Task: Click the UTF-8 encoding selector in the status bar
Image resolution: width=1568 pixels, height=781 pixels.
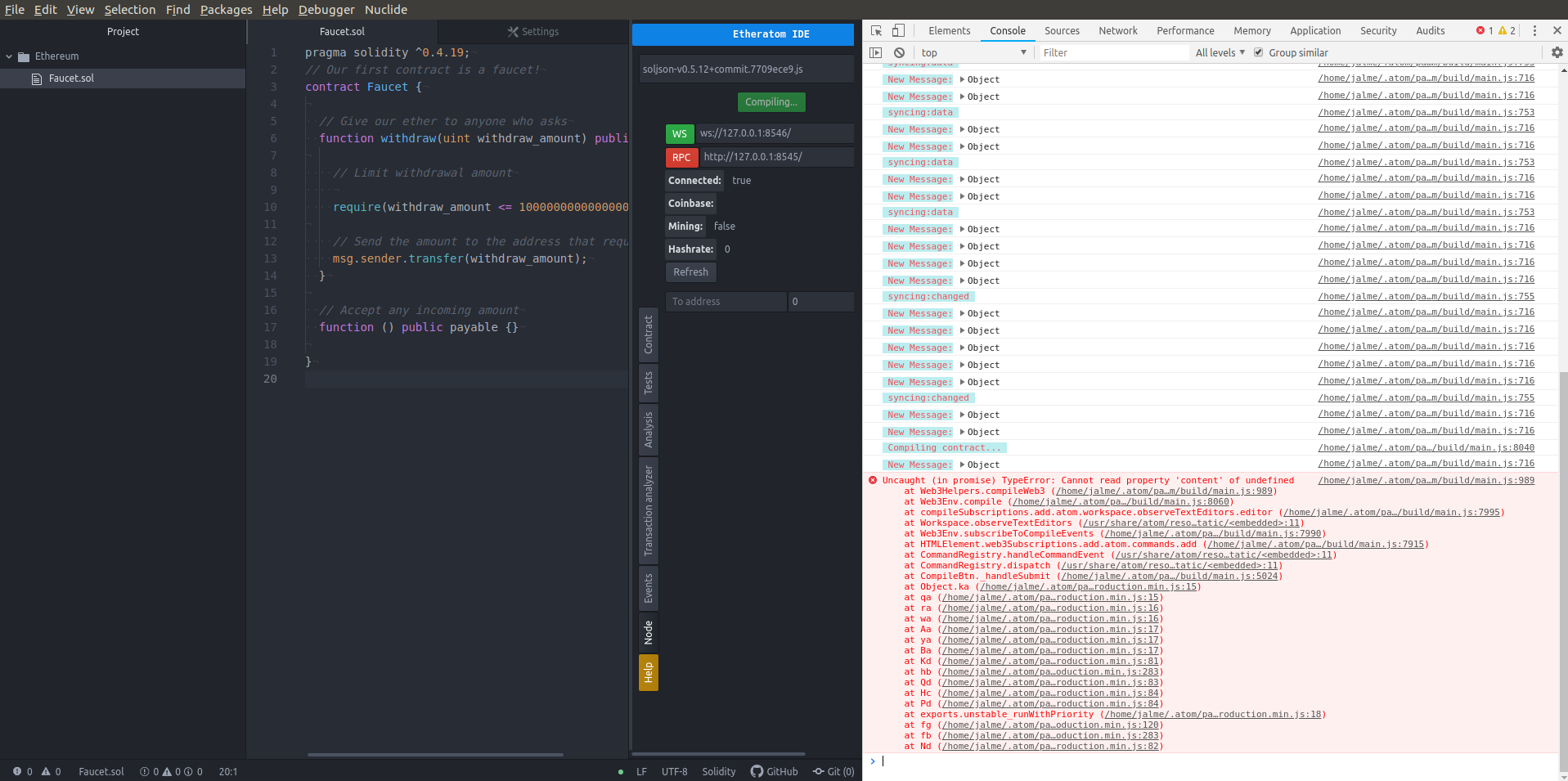Action: click(x=674, y=771)
